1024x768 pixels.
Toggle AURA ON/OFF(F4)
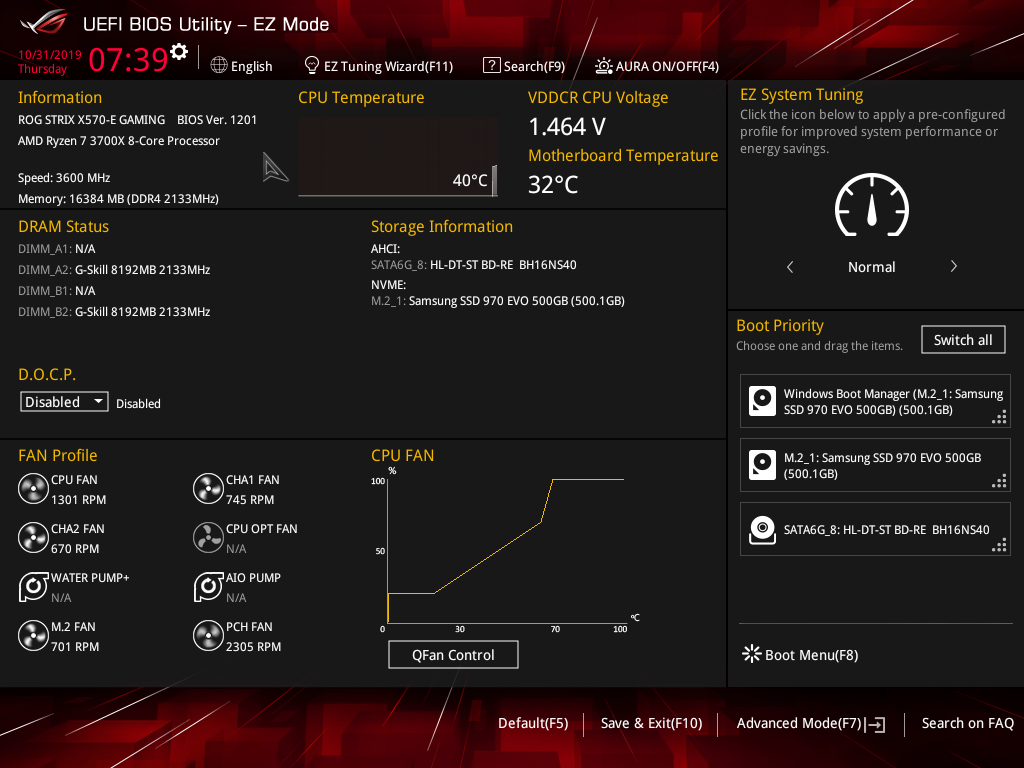pos(667,66)
